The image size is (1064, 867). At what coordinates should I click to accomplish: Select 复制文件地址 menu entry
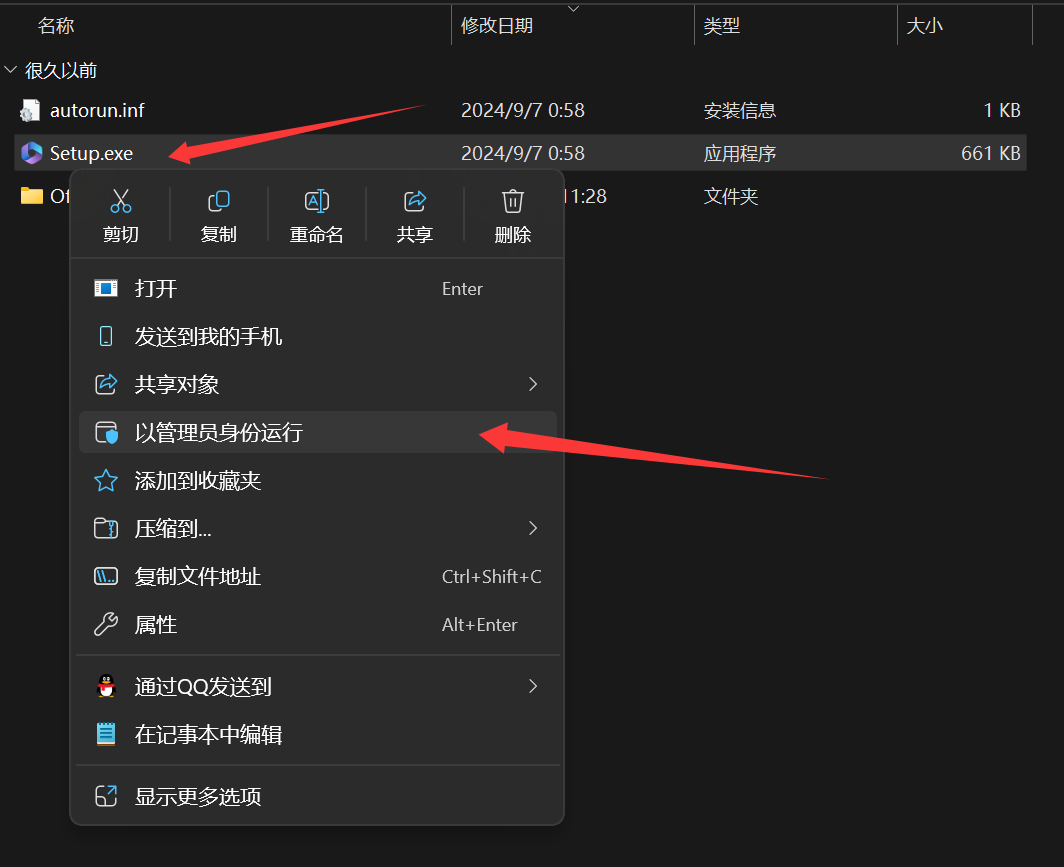click(198, 577)
